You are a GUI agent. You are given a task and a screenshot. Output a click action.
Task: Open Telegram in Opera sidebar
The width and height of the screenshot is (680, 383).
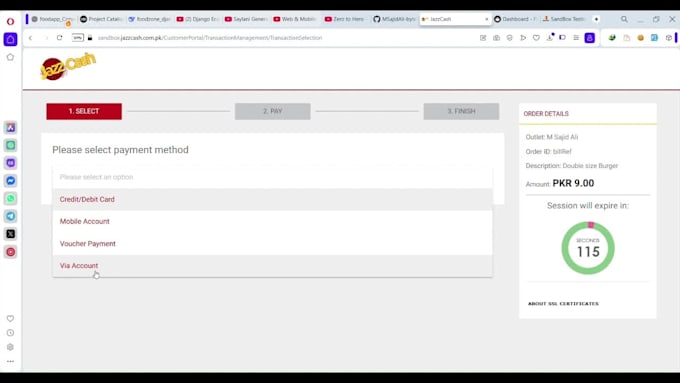pyautogui.click(x=10, y=216)
